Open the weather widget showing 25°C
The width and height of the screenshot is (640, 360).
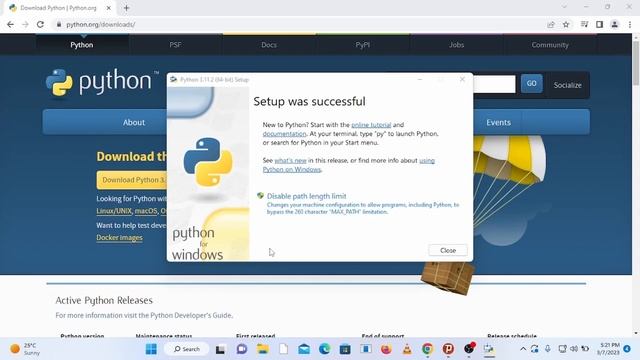click(x=25, y=349)
